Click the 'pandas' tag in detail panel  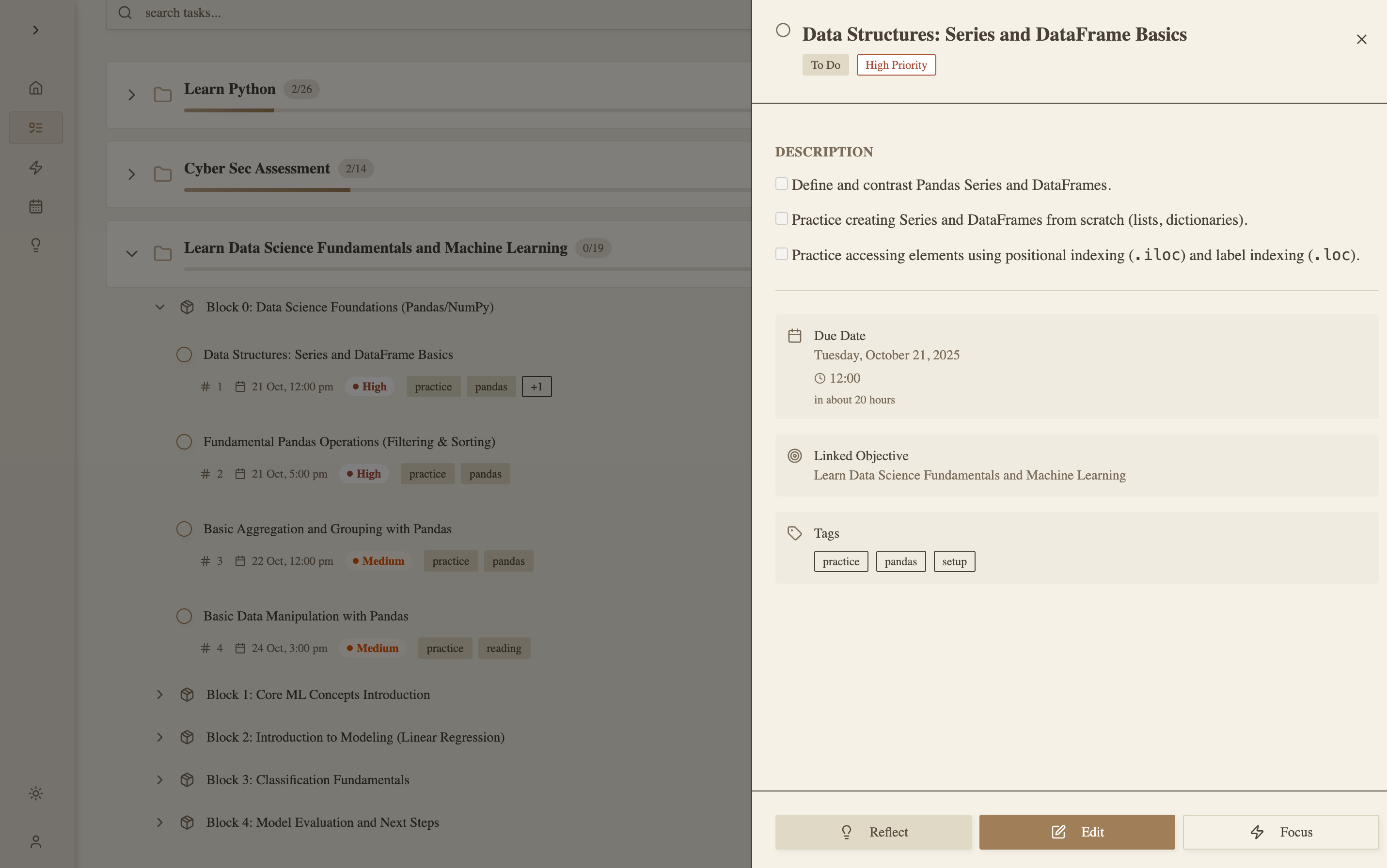[x=900, y=561]
